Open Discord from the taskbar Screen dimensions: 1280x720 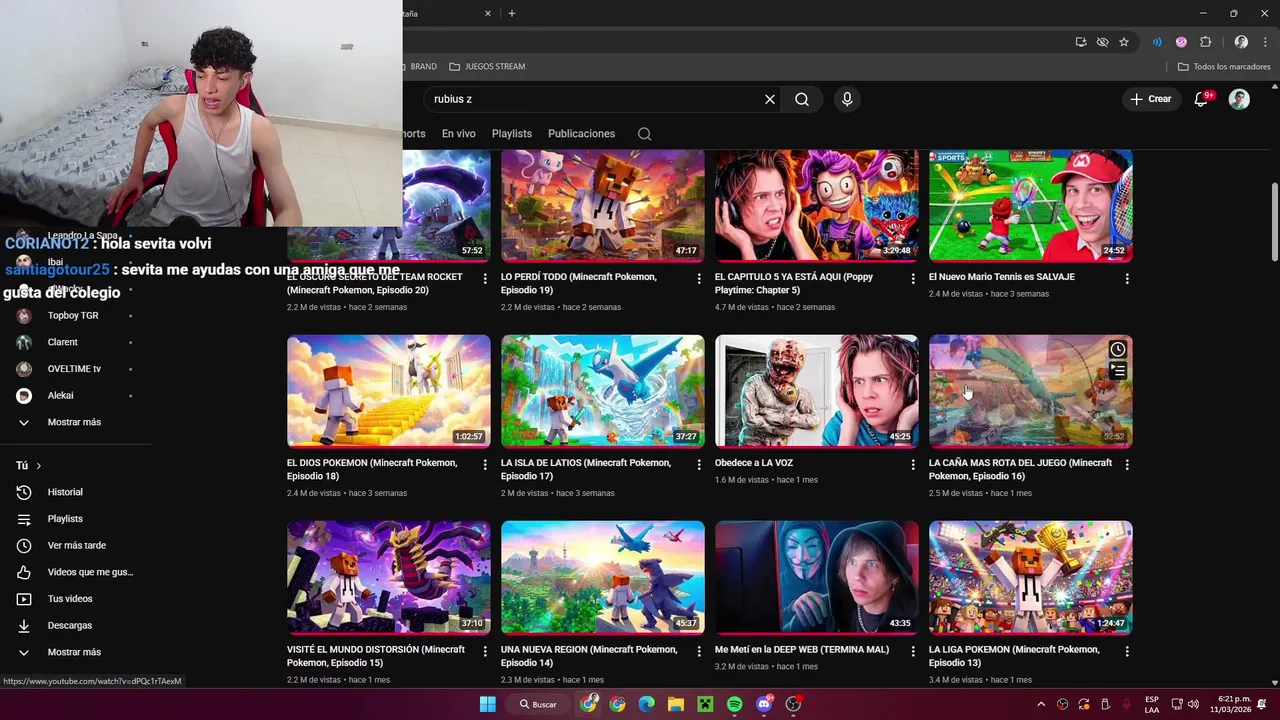coord(765,704)
